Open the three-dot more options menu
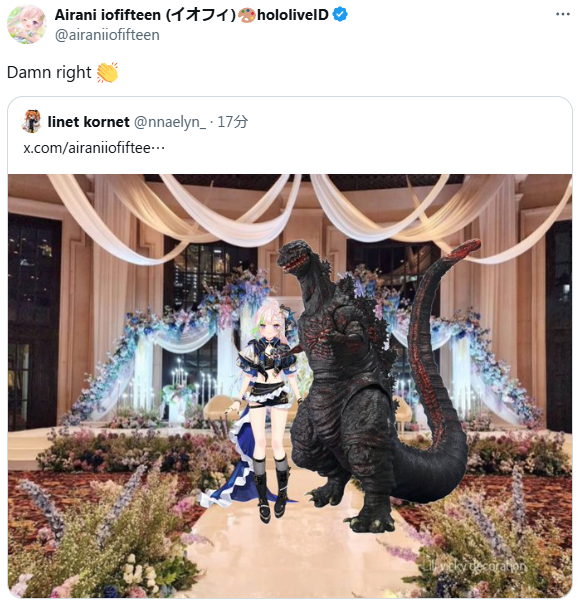This screenshot has height=604, width=579. tap(562, 14)
